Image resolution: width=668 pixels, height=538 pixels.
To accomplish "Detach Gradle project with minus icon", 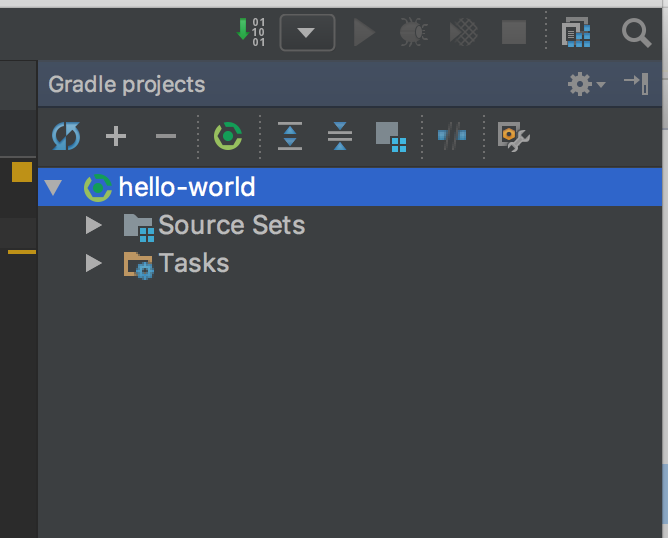I will point(166,136).
